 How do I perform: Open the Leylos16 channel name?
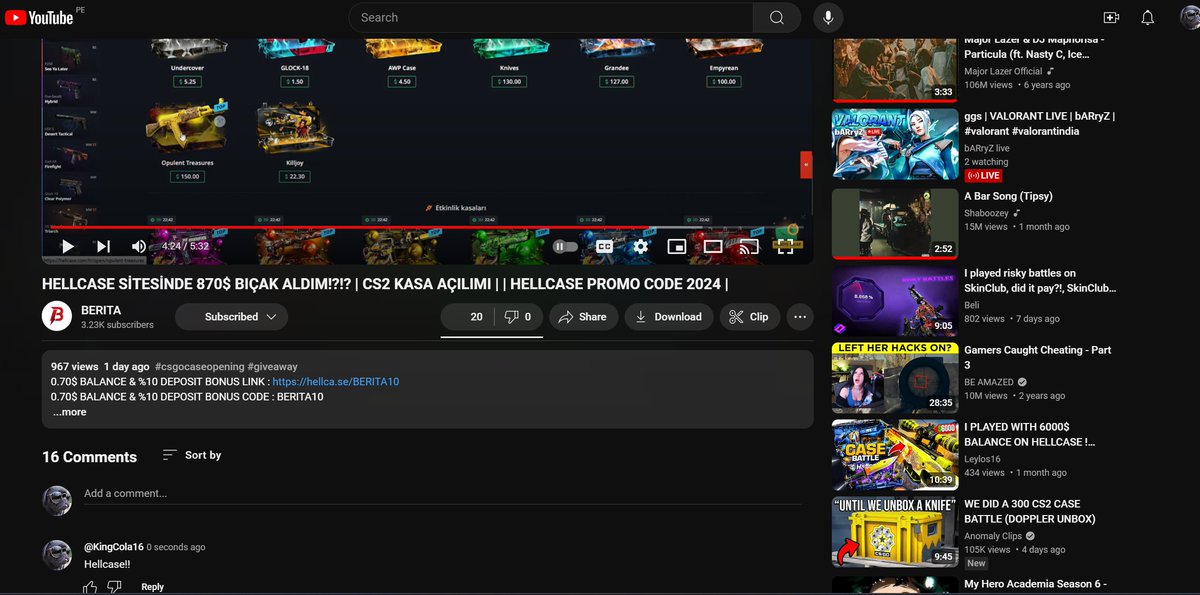coord(982,459)
